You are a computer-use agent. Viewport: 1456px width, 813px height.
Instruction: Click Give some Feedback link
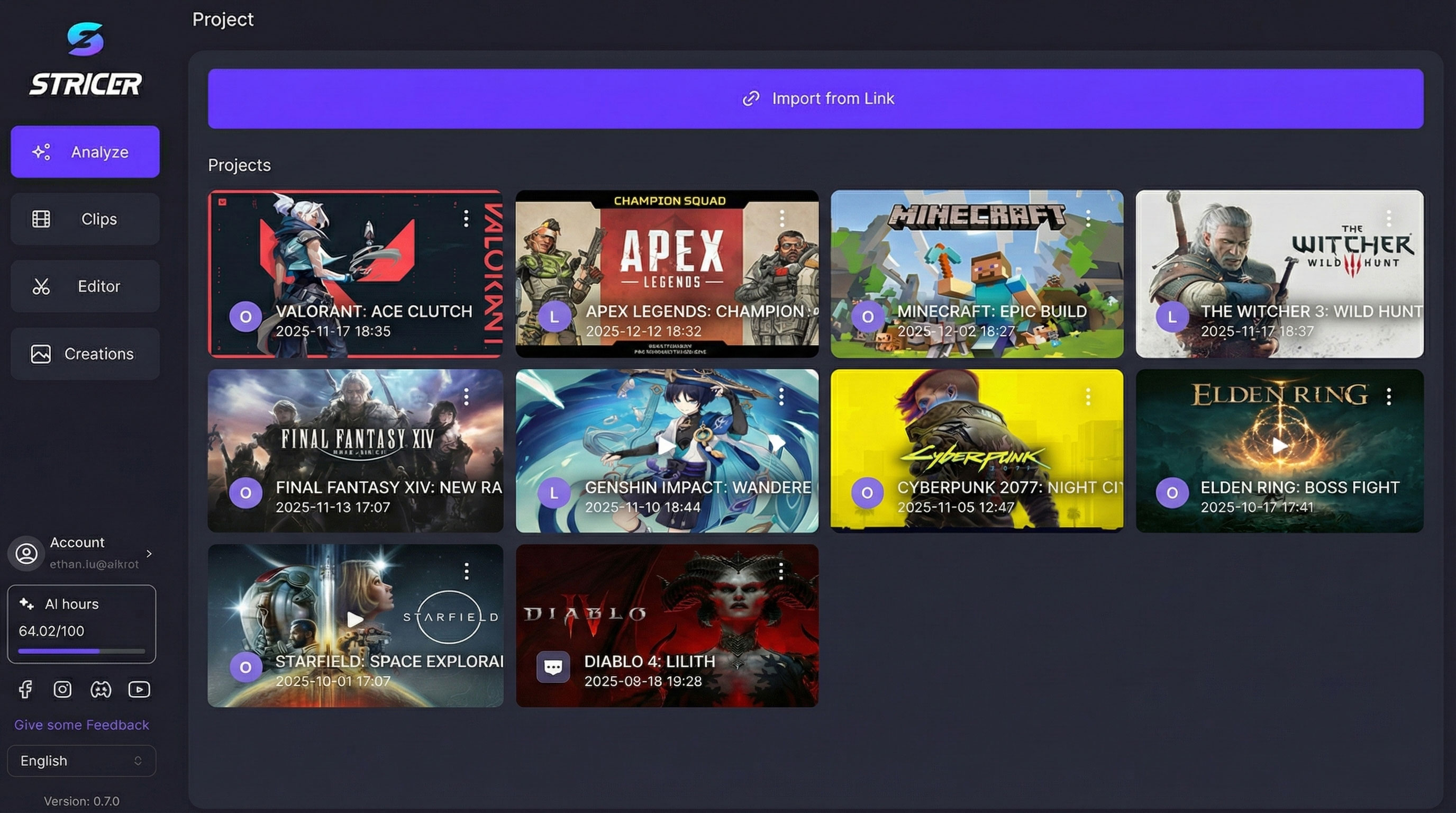[81, 725]
